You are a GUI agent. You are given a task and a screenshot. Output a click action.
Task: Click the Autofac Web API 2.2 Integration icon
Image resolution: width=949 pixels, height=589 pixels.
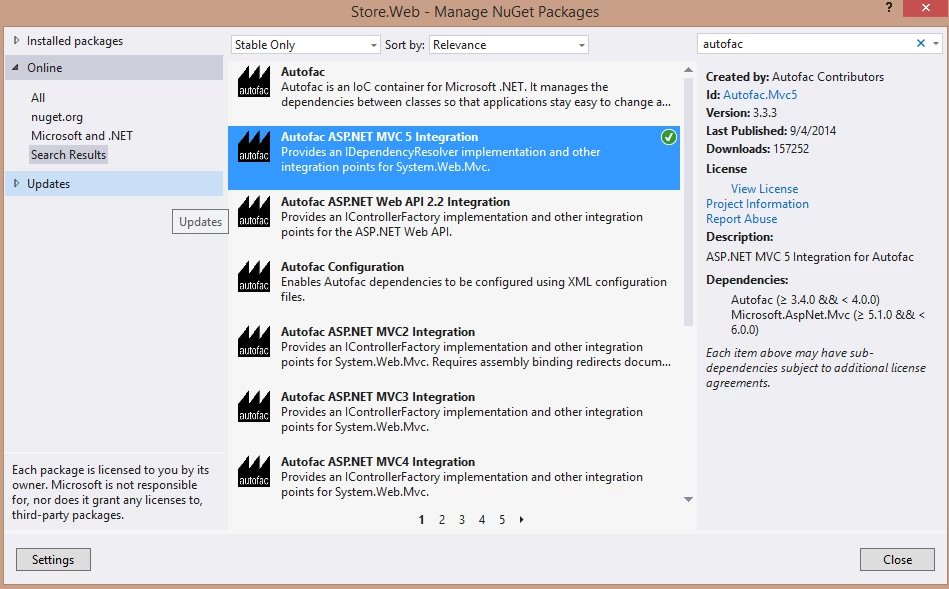click(254, 212)
